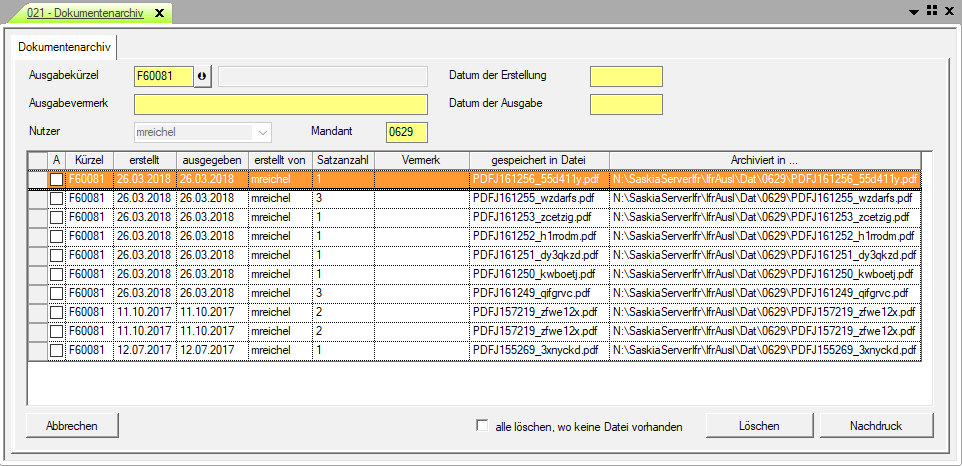Click into the Mandant field showing 0629
The height and width of the screenshot is (466, 962).
tap(406, 132)
